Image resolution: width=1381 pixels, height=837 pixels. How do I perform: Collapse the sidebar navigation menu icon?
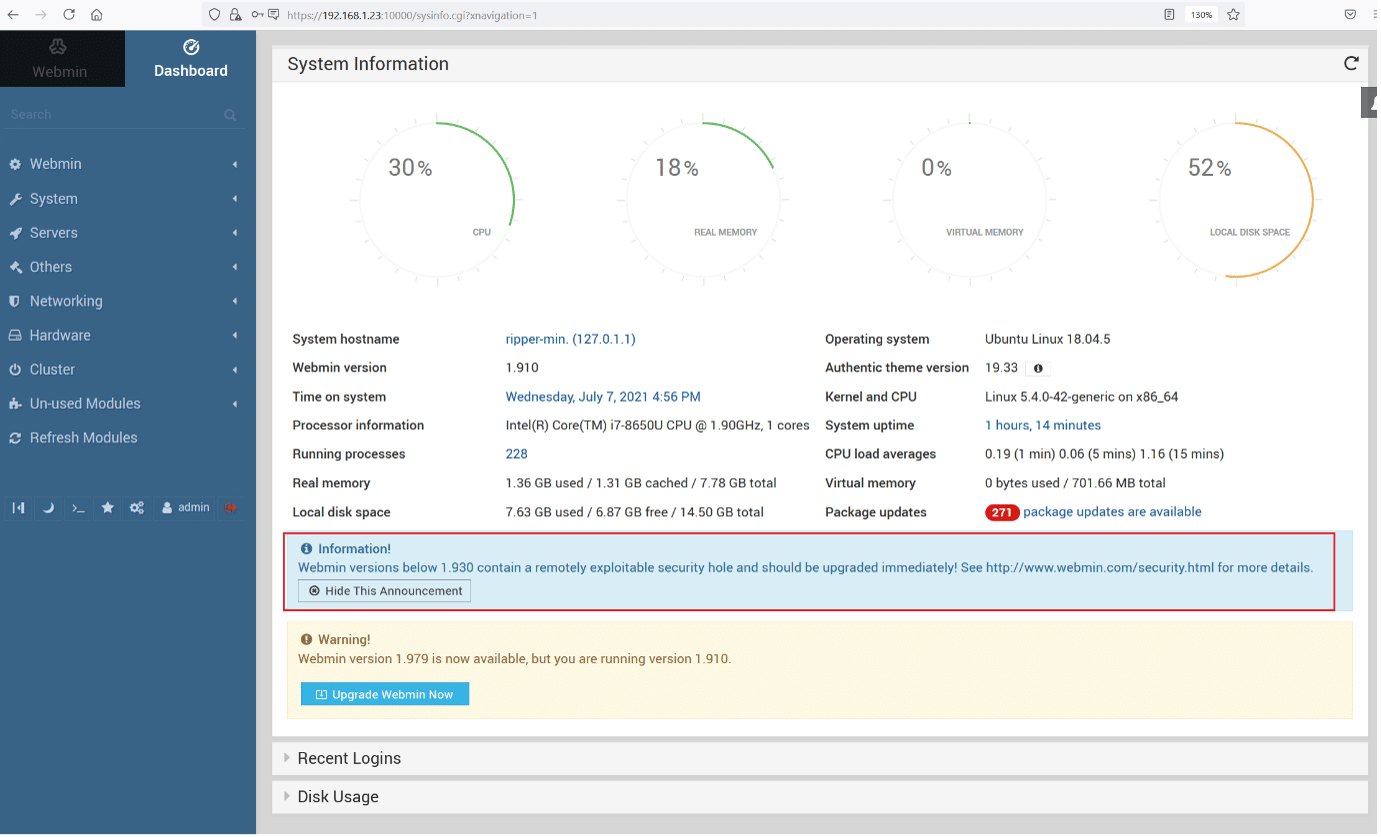[x=18, y=508]
